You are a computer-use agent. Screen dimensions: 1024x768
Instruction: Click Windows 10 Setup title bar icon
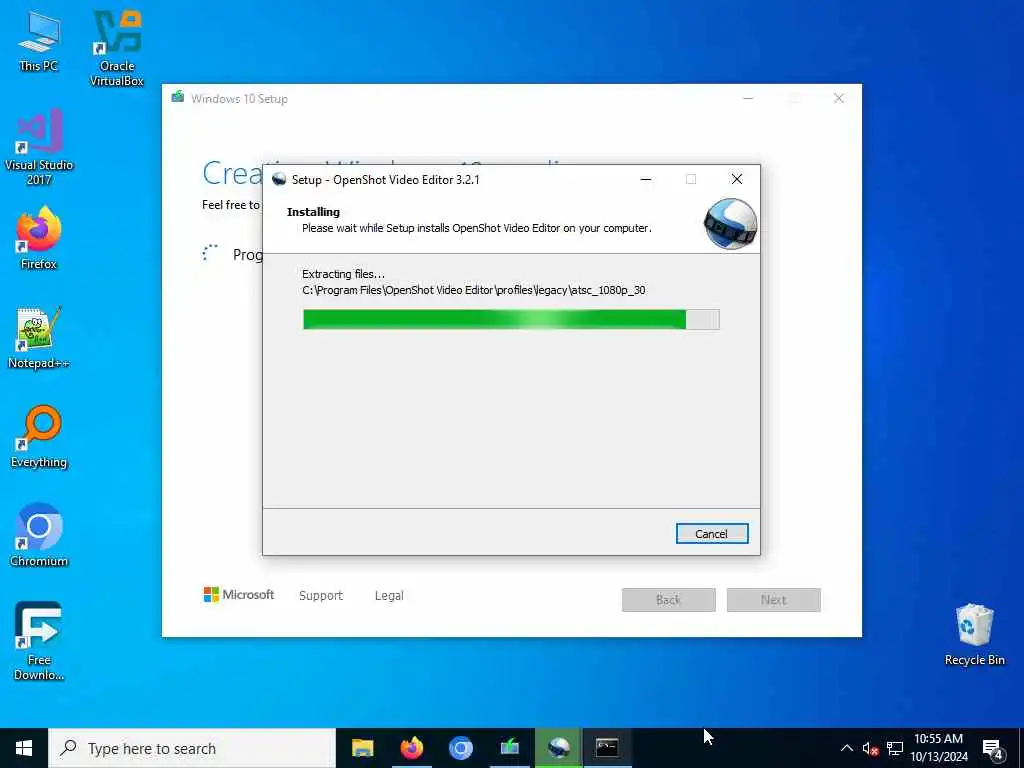point(178,98)
